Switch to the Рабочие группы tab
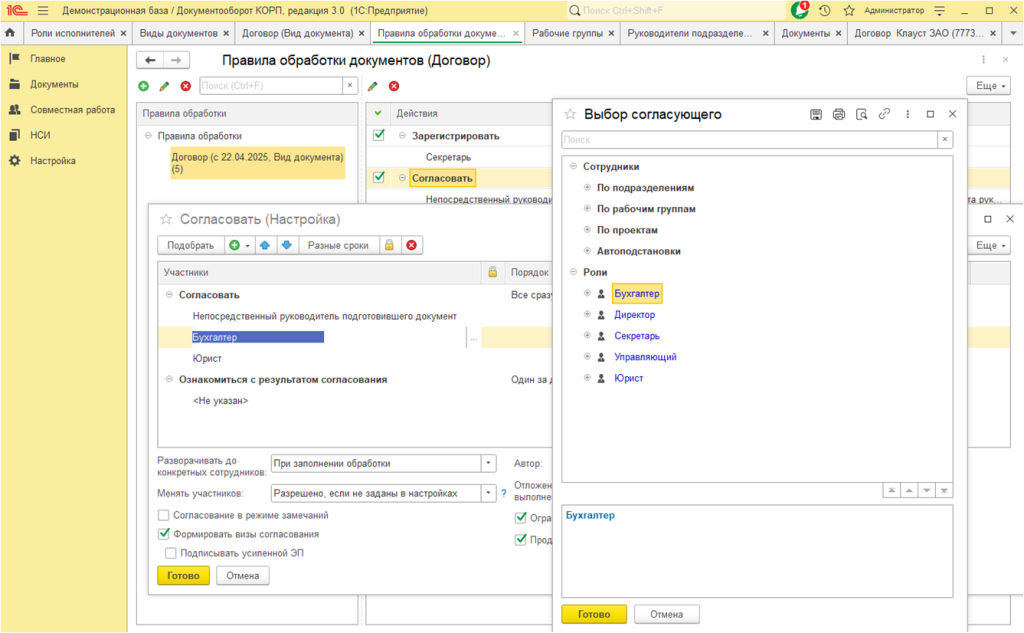Image resolution: width=1024 pixels, height=633 pixels. tap(567, 33)
